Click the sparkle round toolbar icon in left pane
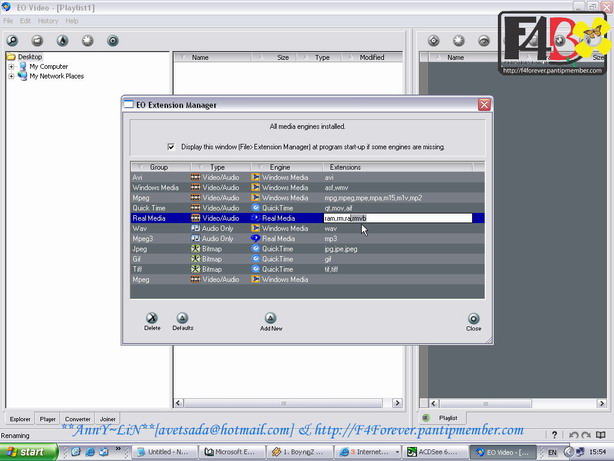Viewport: 614px width, 461px height. tap(87, 40)
